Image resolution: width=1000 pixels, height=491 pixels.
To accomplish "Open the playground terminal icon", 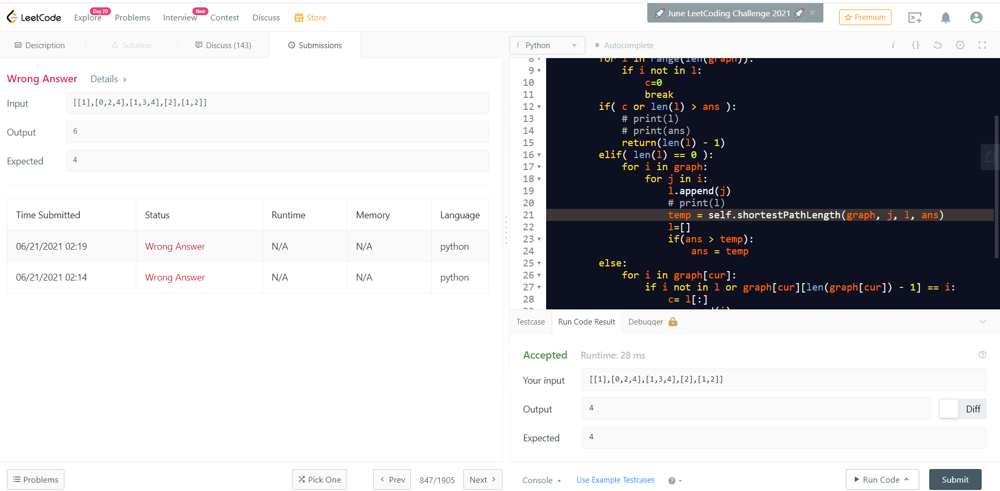I will pyautogui.click(x=915, y=18).
